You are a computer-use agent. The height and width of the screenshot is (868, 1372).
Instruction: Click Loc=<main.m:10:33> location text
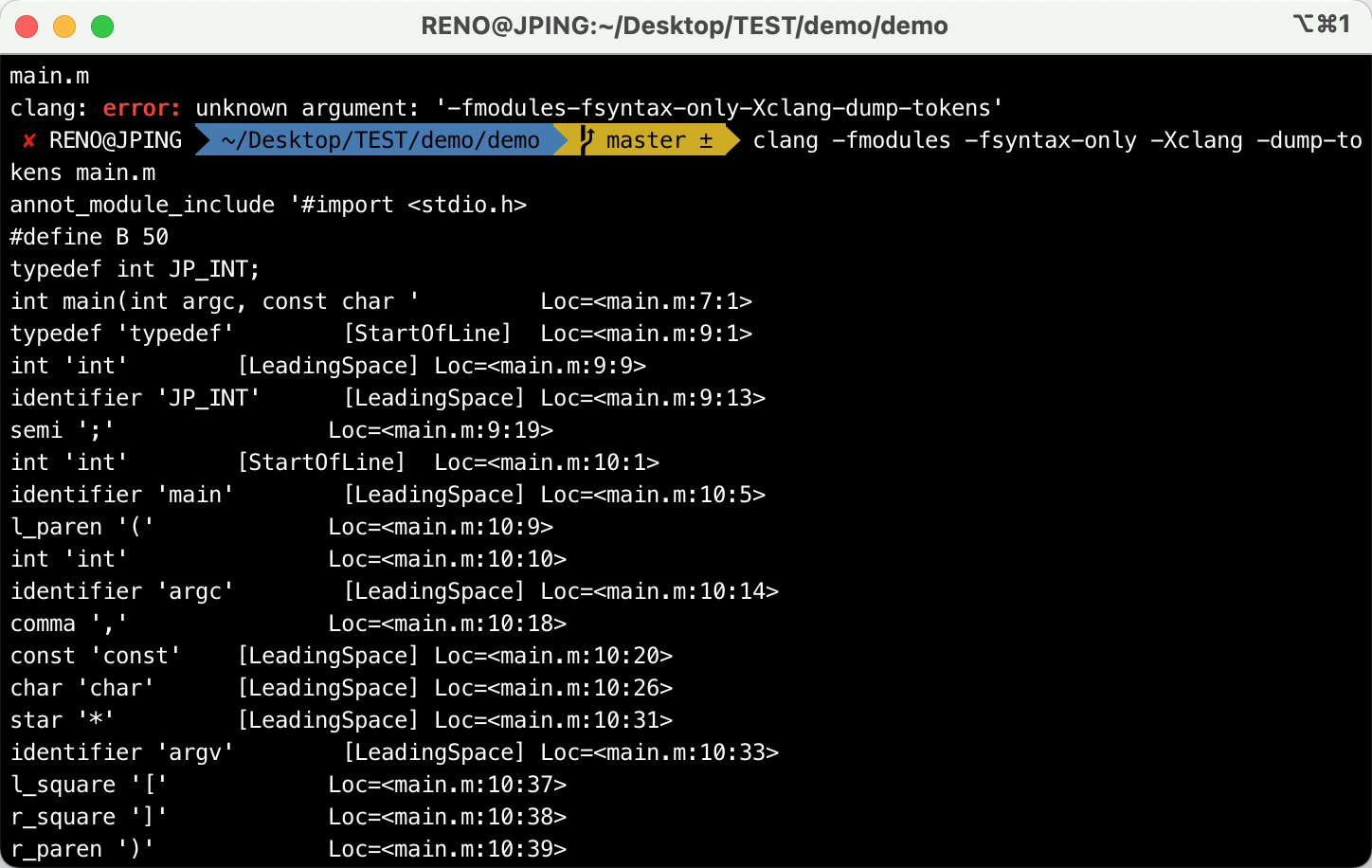(659, 752)
